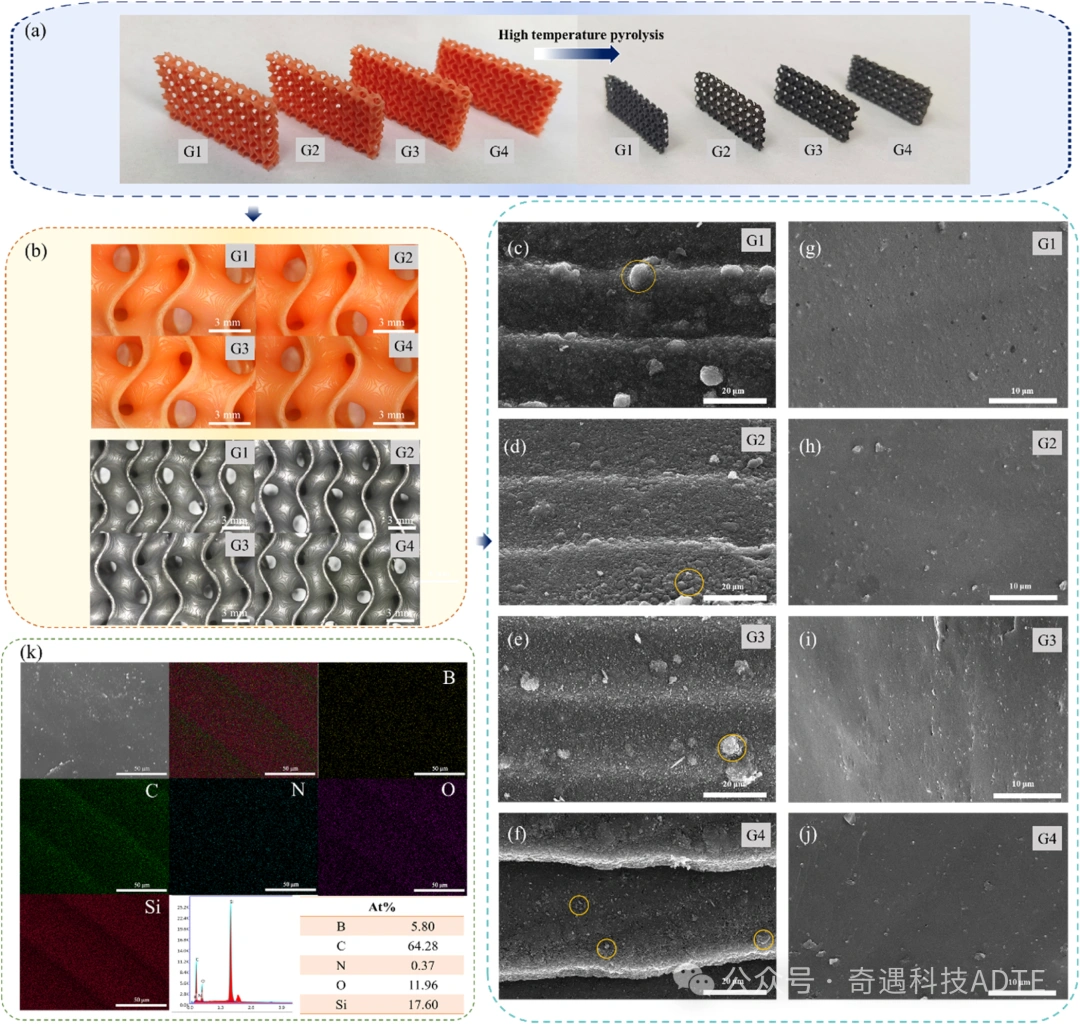Click the 20 μm scale bar in panel (c)
Viewport: 1080px width, 1024px height.
click(x=734, y=400)
